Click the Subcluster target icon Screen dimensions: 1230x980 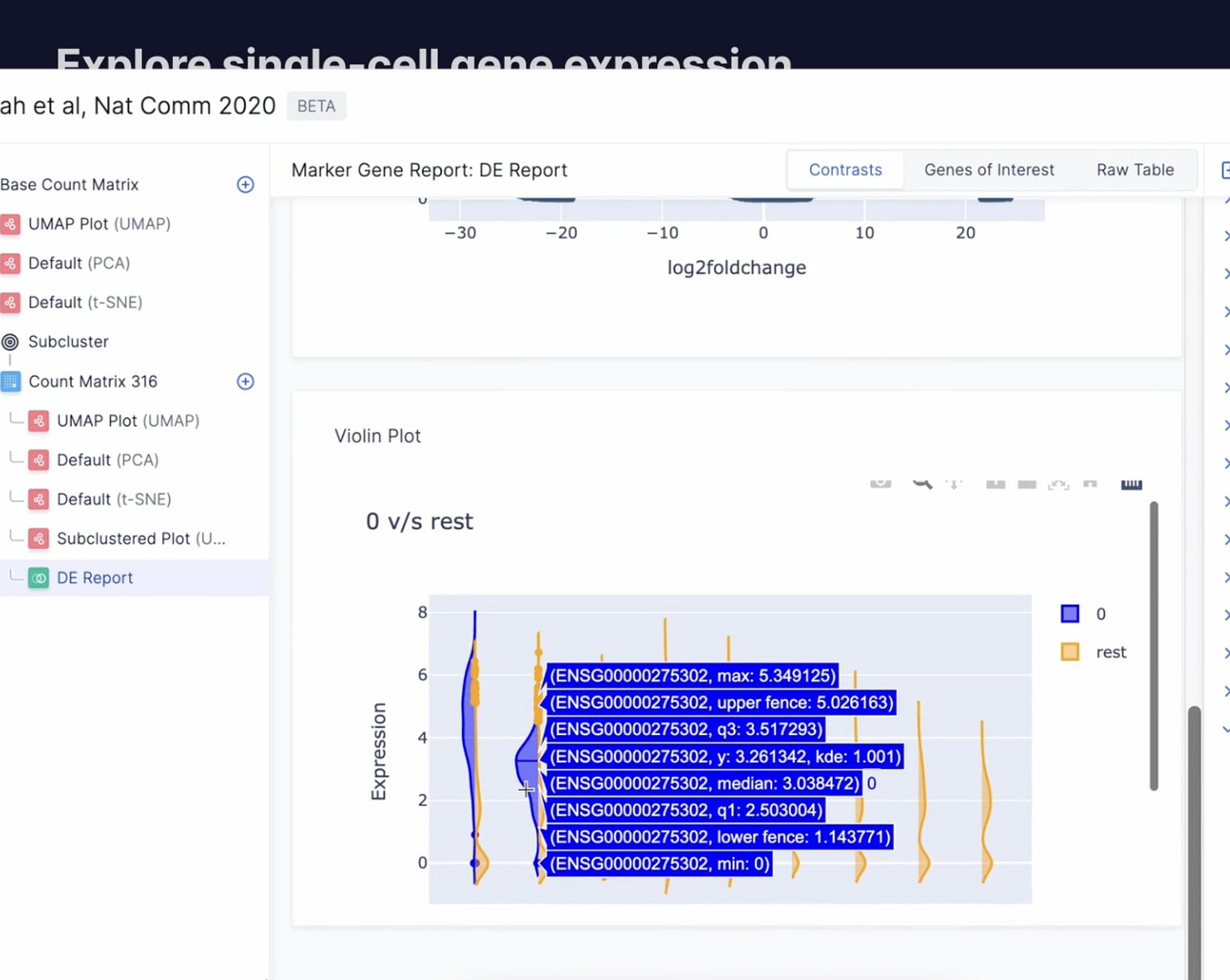coord(11,341)
